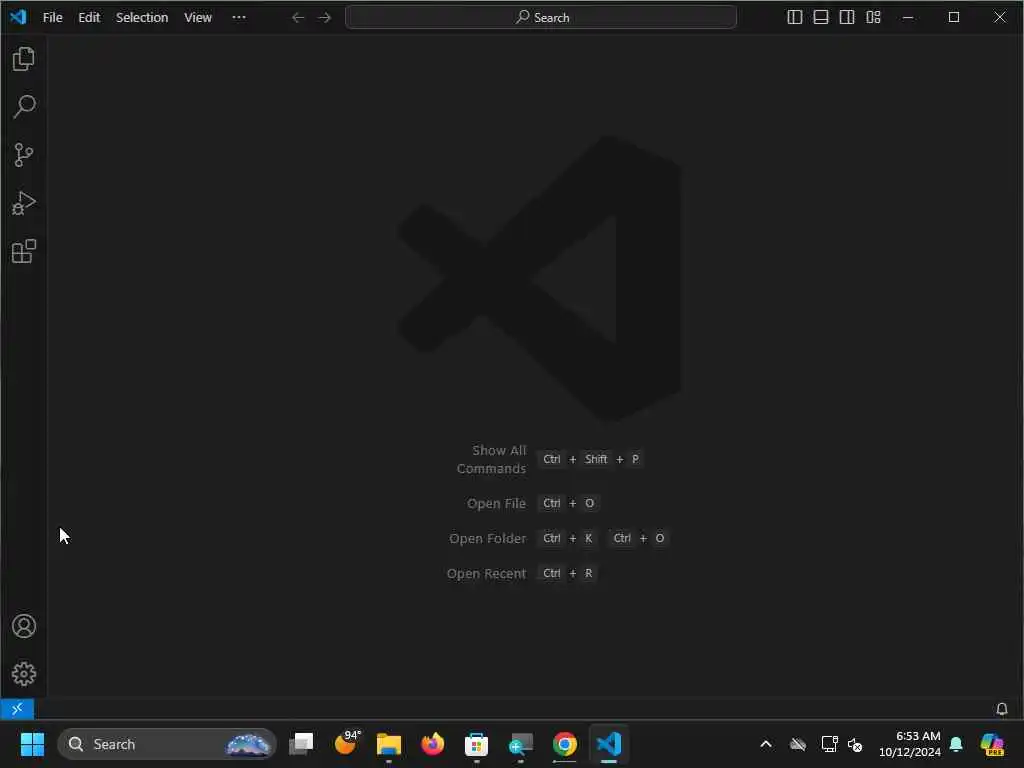This screenshot has height=768, width=1024.
Task: Click the VS Code logo in title bar
Action: (18, 17)
